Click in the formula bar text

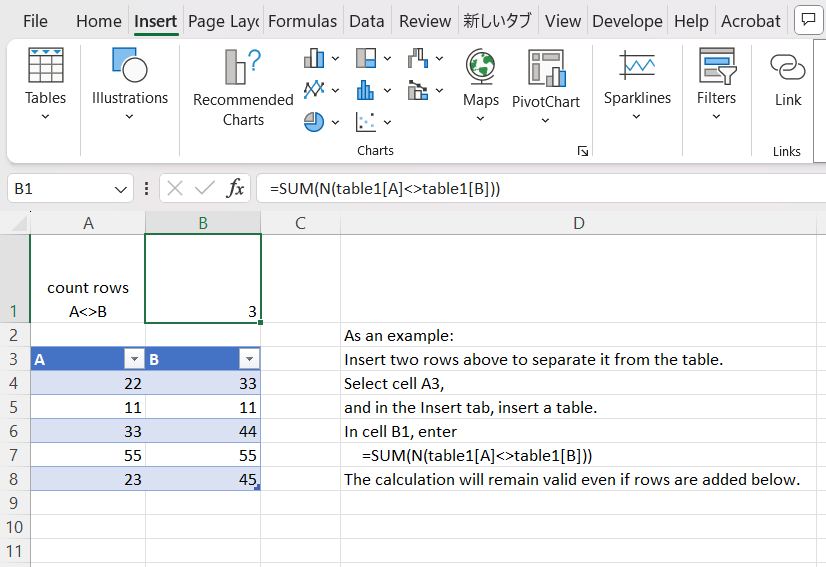coord(385,189)
